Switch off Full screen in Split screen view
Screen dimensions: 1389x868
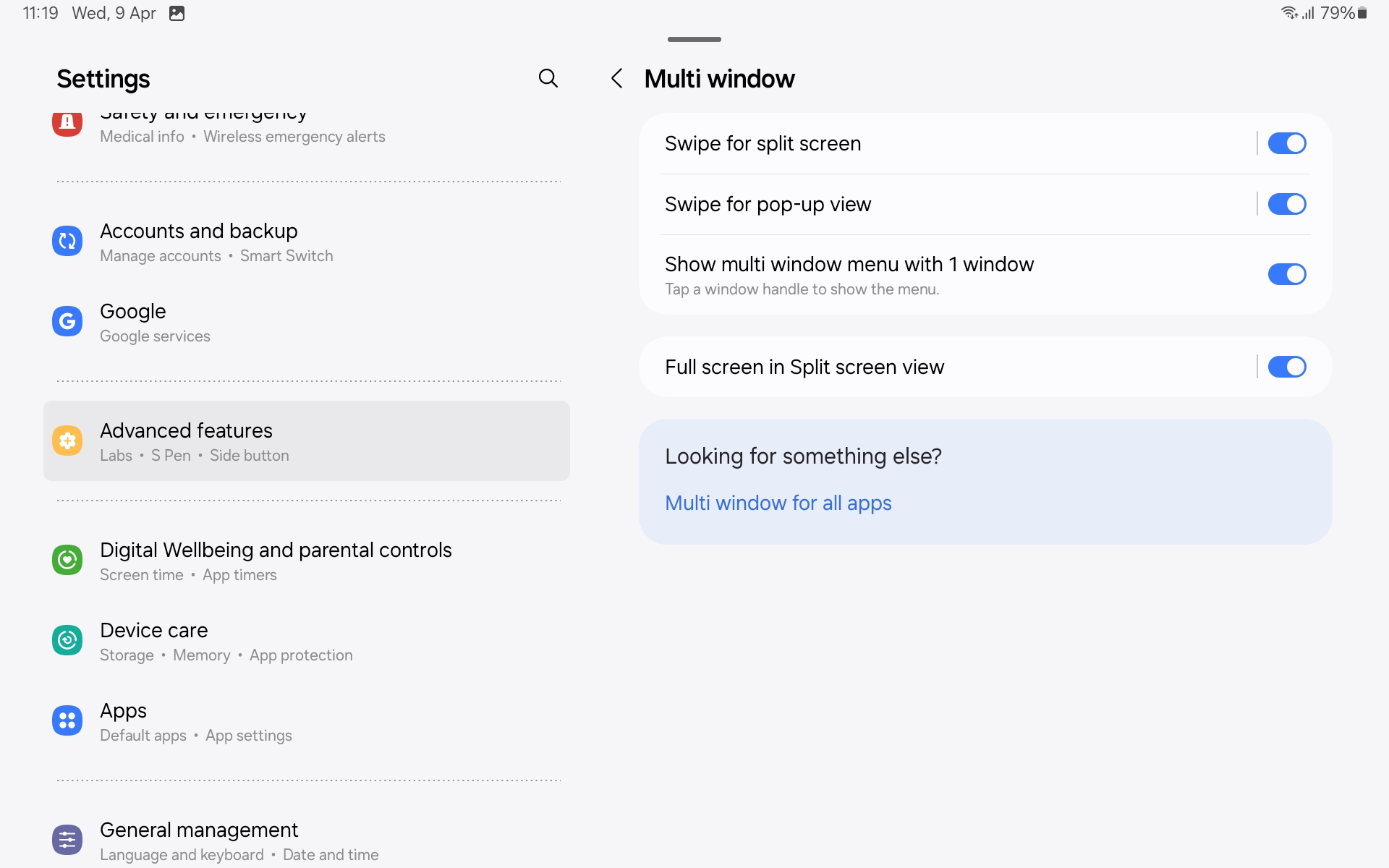point(1286,367)
